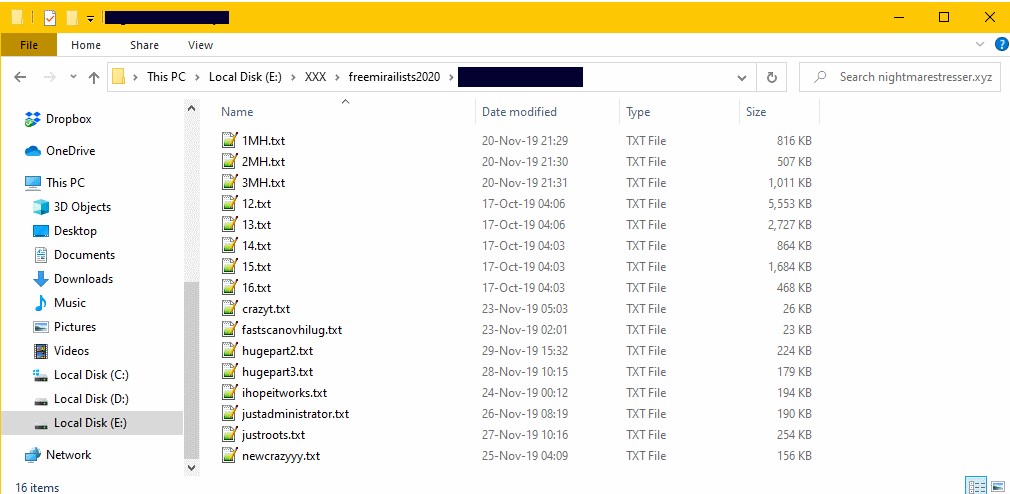Screen dimensions: 1010x494
Task: Expand the ribbon with the chevron
Action: pos(980,44)
